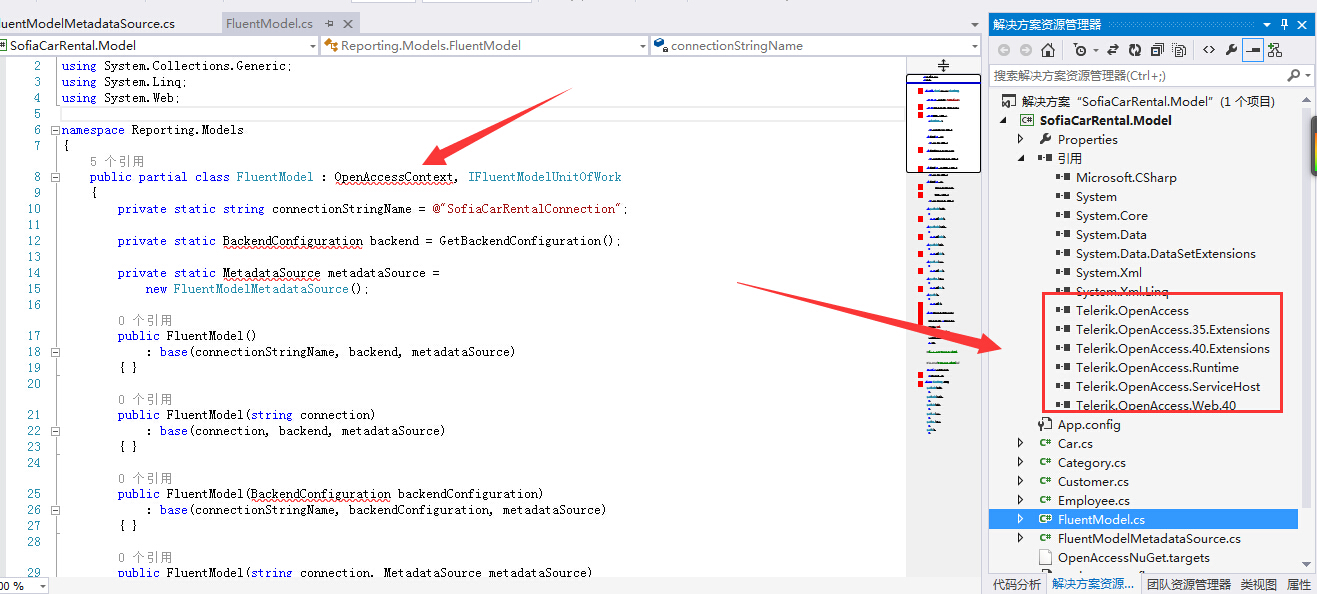
Task: Click the search magnifier icon in Solution Explorer
Action: [1292, 75]
